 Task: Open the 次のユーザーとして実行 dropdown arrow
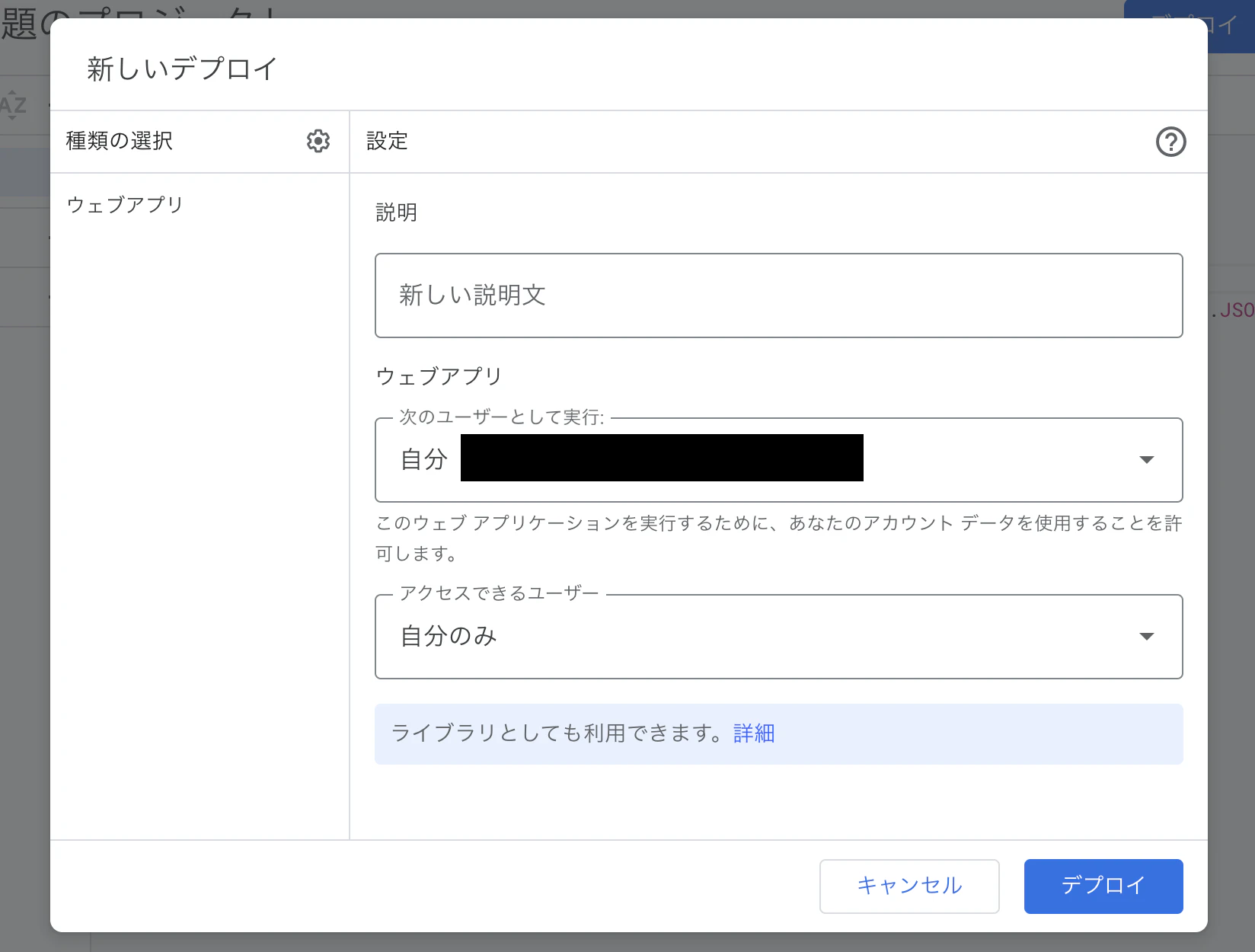pos(1147,460)
